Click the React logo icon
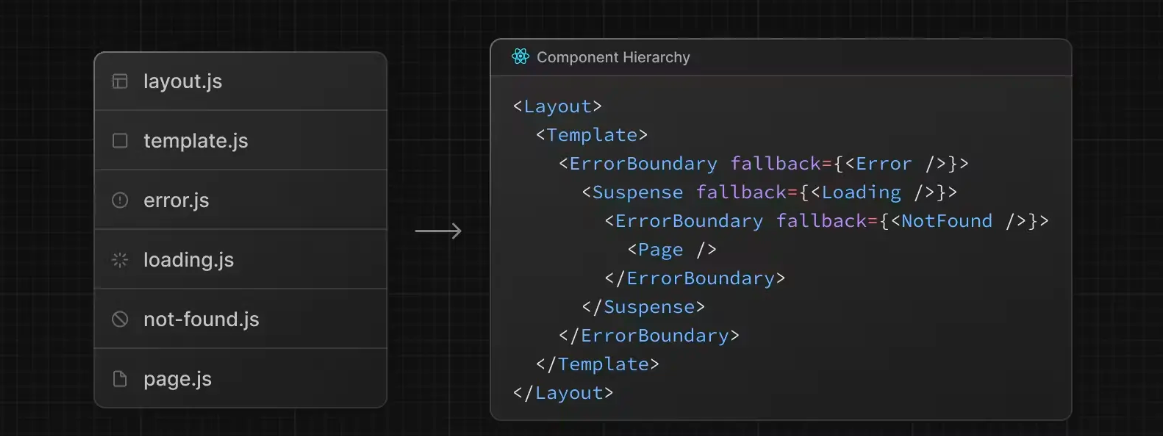Screen dimensions: 1163x436 point(520,57)
